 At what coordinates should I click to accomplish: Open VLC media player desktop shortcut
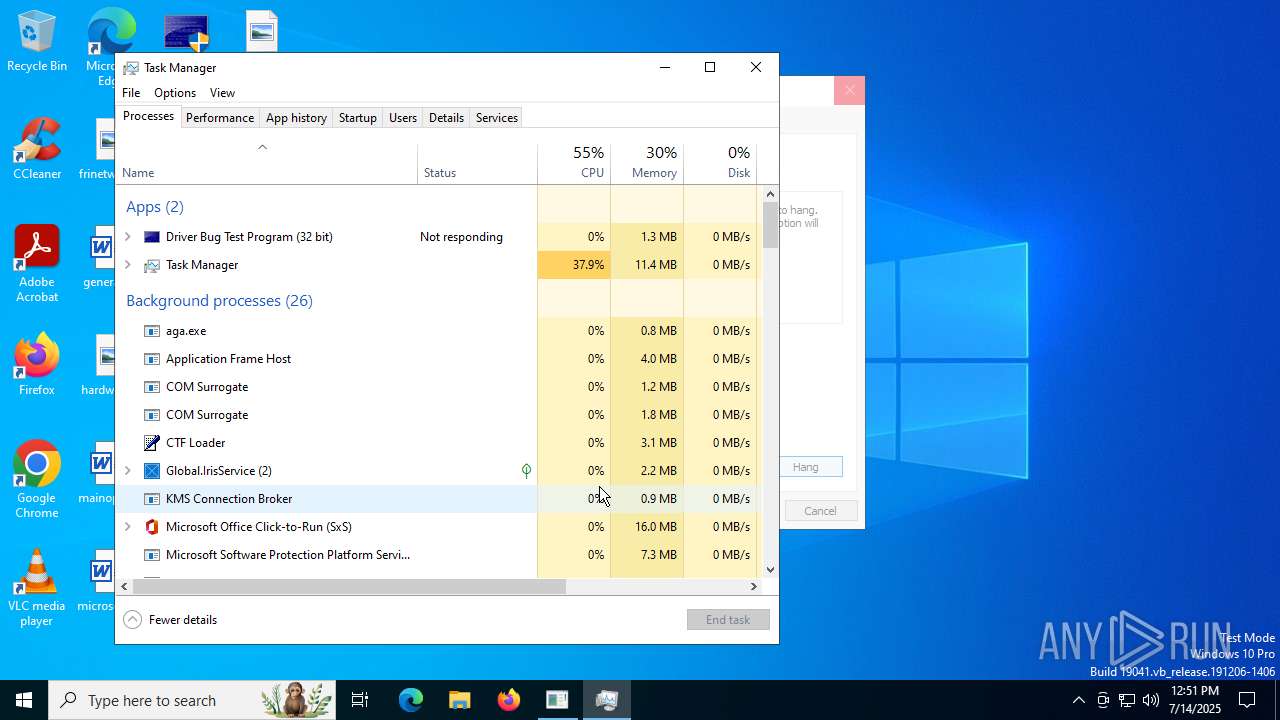coord(37,588)
